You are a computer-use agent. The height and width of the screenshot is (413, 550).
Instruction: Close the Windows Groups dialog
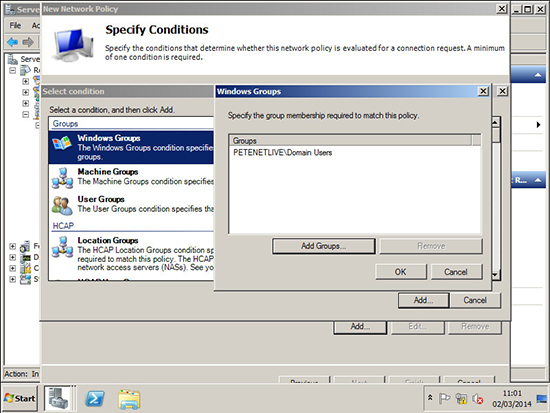tap(483, 91)
